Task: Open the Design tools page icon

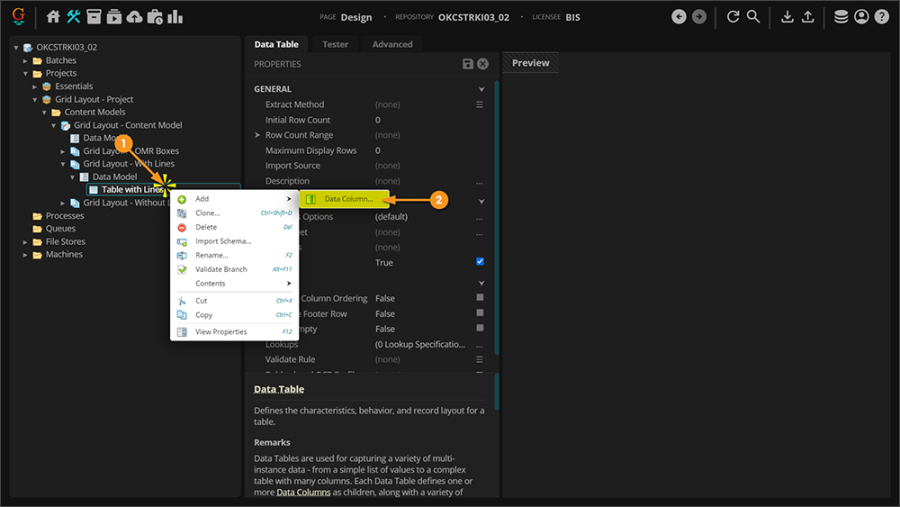Action: coord(73,17)
